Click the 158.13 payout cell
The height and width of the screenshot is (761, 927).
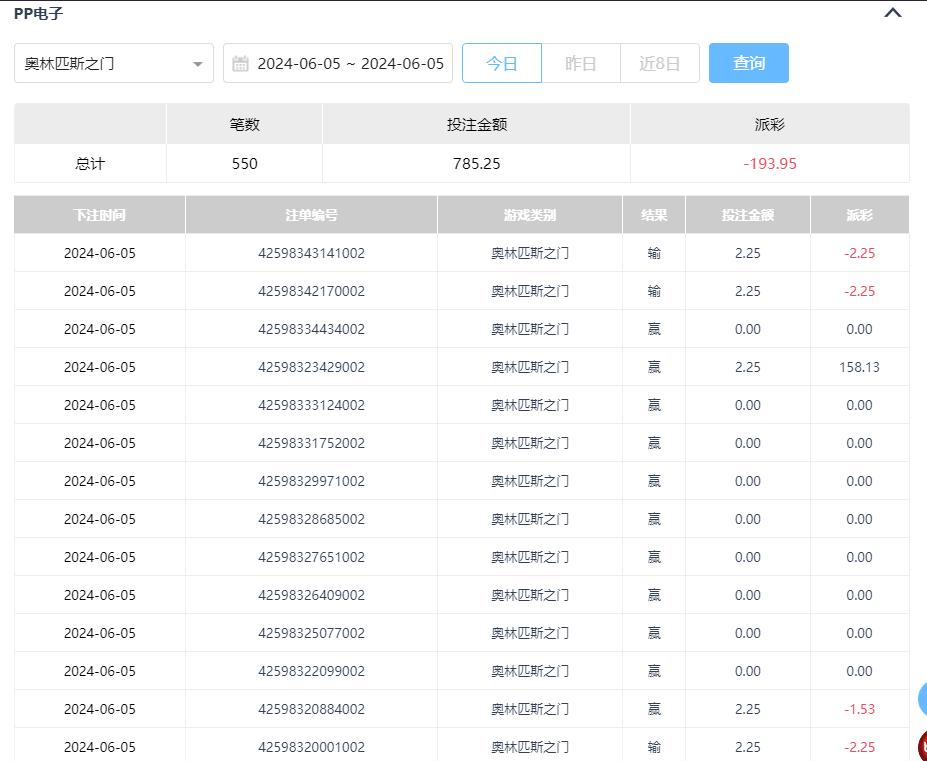[859, 367]
